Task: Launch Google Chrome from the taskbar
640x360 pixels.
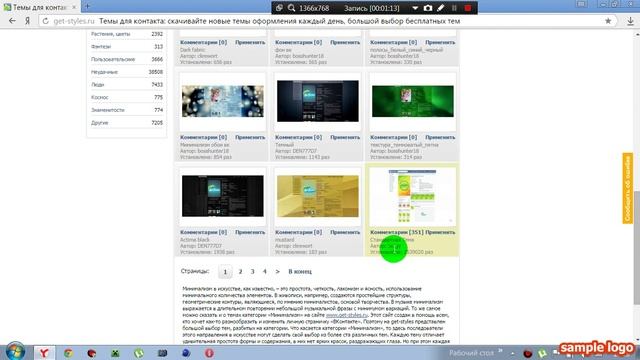Action: [68, 353]
